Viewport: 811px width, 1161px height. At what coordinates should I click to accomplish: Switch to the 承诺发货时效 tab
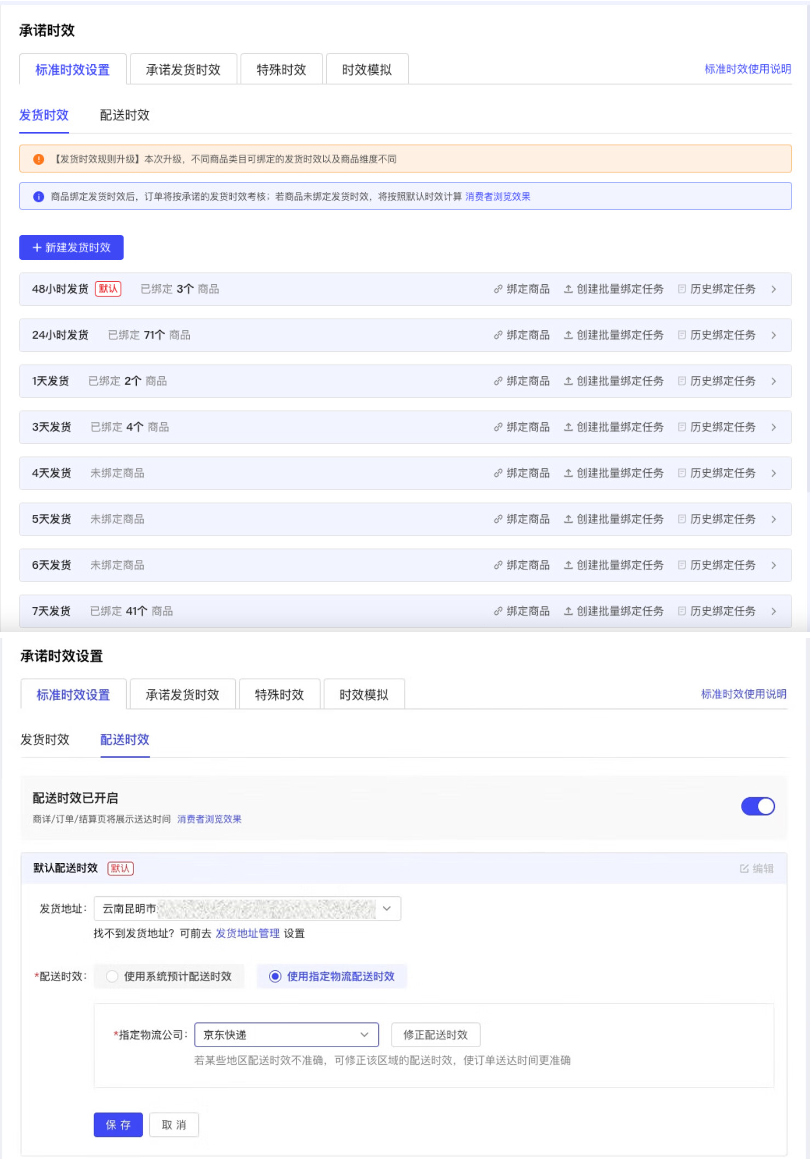[x=182, y=69]
